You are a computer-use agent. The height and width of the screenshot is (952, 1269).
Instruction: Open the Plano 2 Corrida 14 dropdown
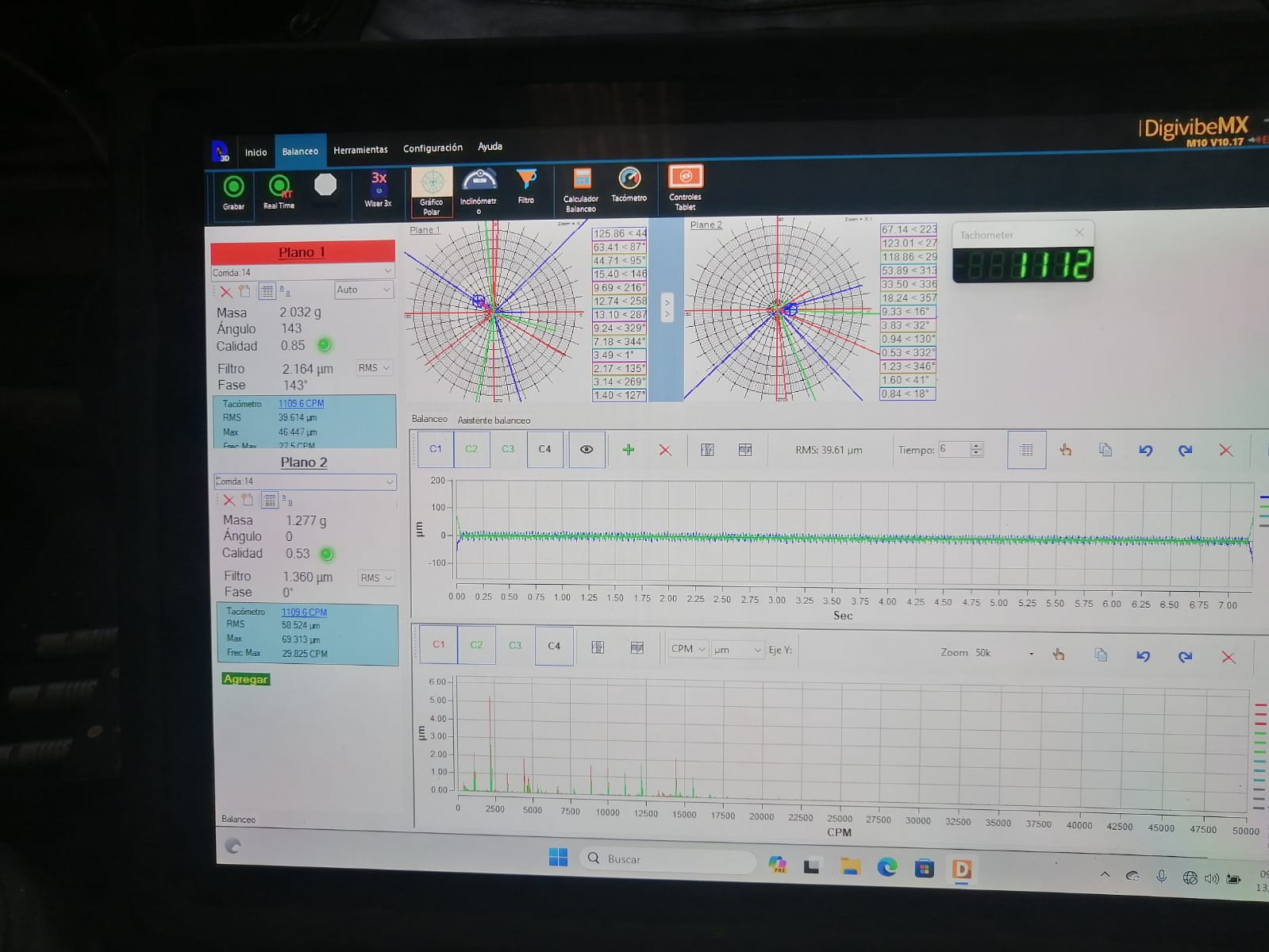pos(305,482)
